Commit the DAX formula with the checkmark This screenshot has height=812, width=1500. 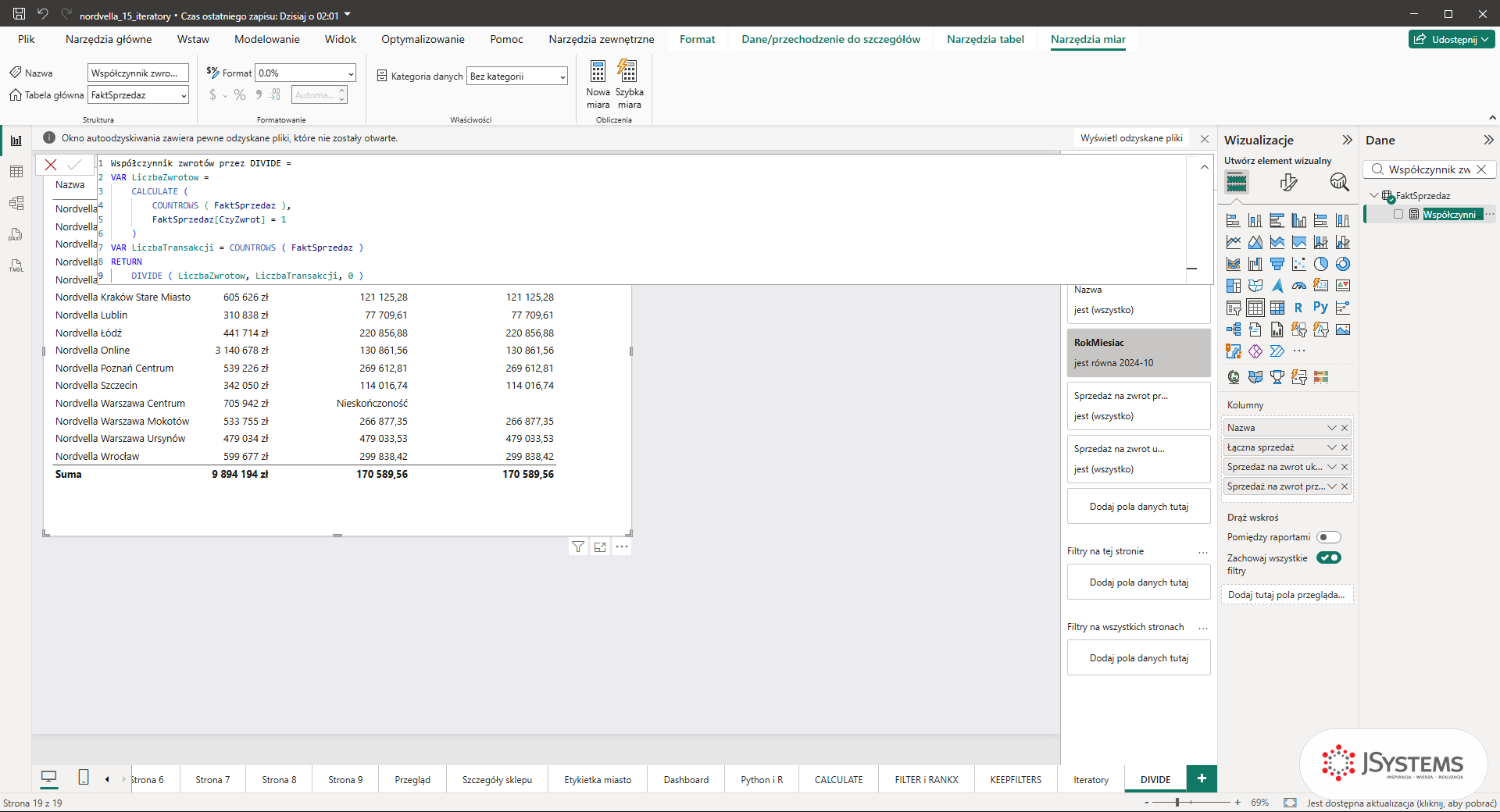click(74, 165)
